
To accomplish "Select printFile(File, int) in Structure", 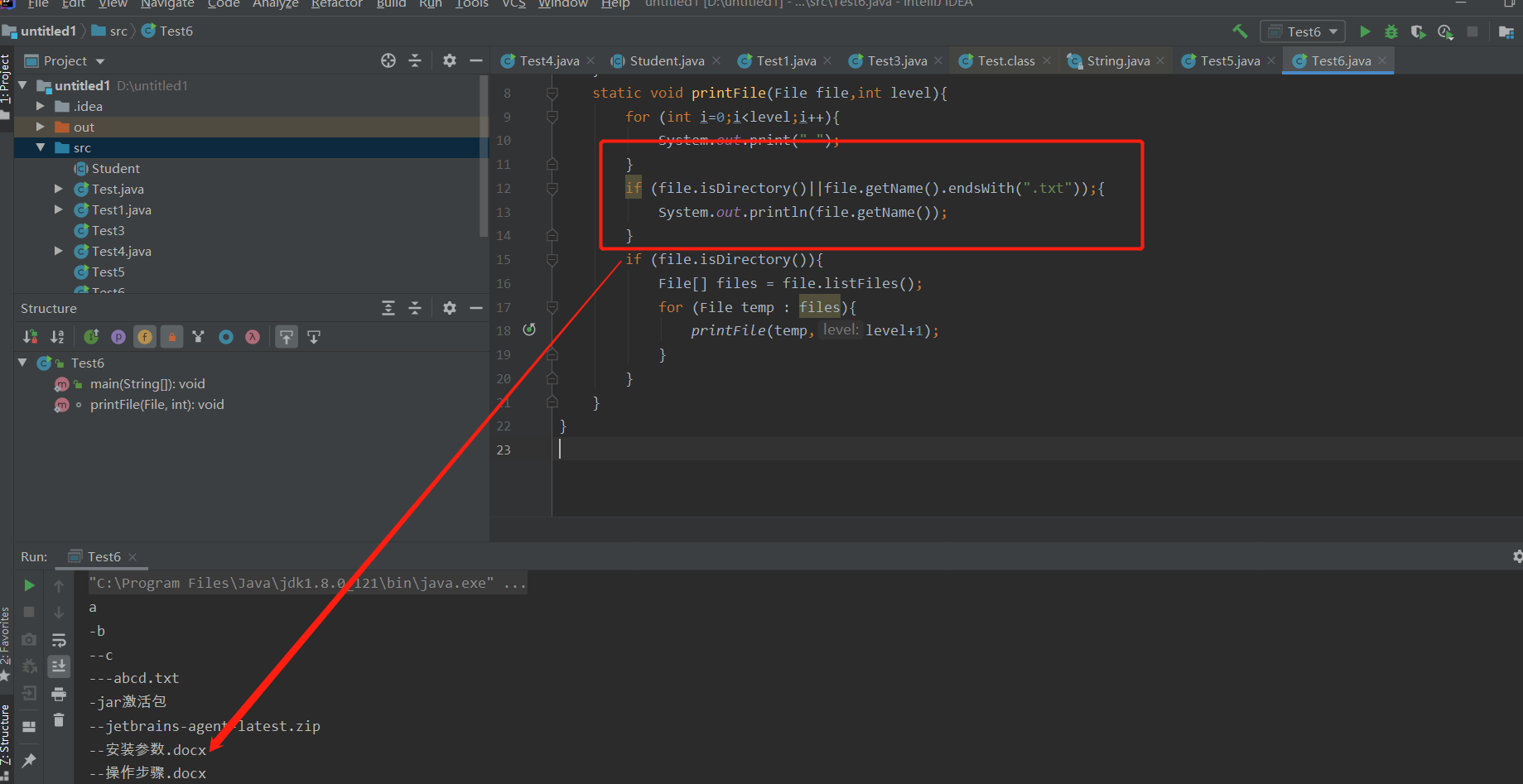I will [x=157, y=404].
